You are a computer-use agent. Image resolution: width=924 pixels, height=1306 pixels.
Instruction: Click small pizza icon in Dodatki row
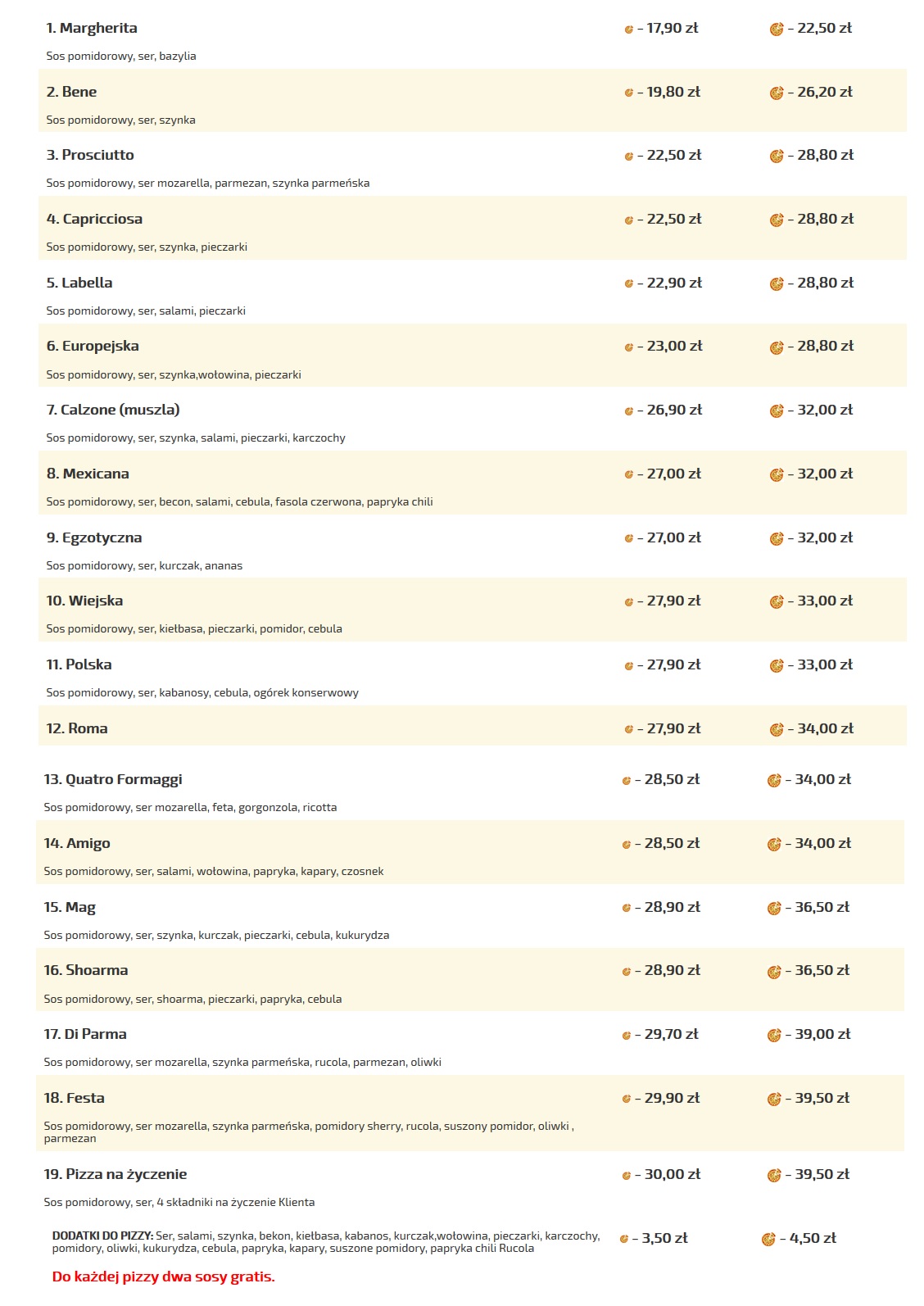624,1240
